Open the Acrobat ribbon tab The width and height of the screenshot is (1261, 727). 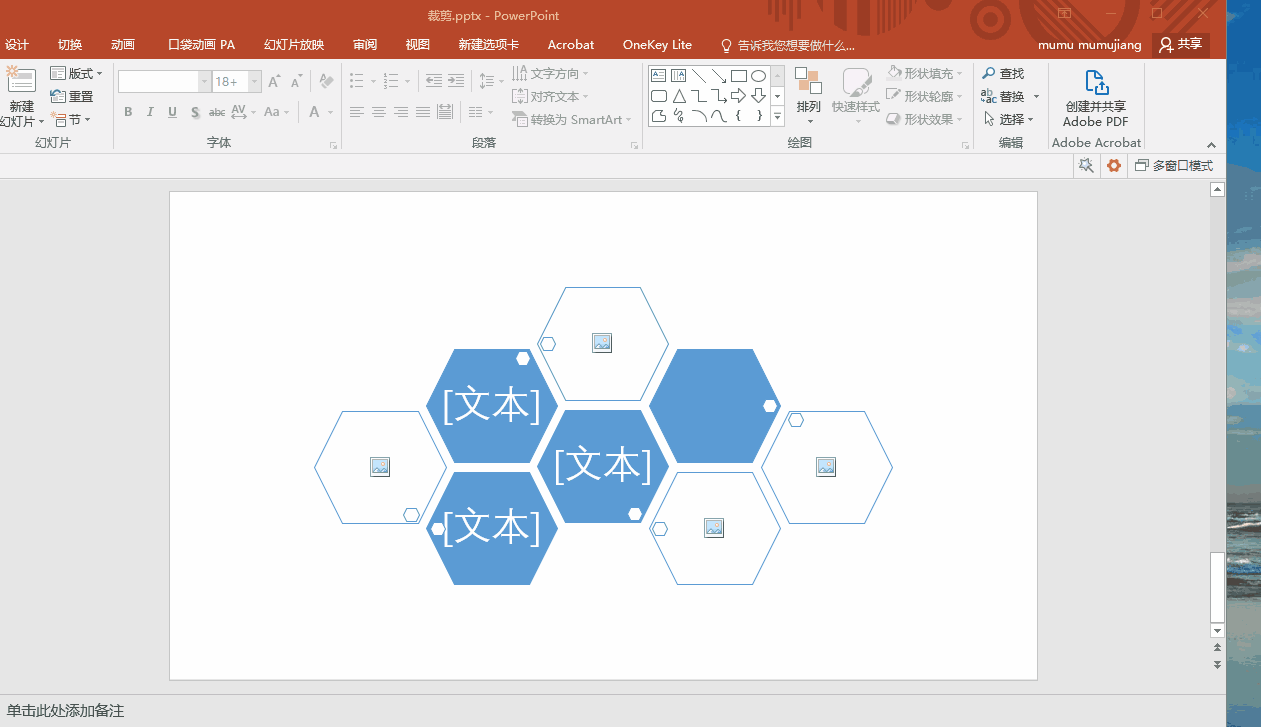point(571,45)
